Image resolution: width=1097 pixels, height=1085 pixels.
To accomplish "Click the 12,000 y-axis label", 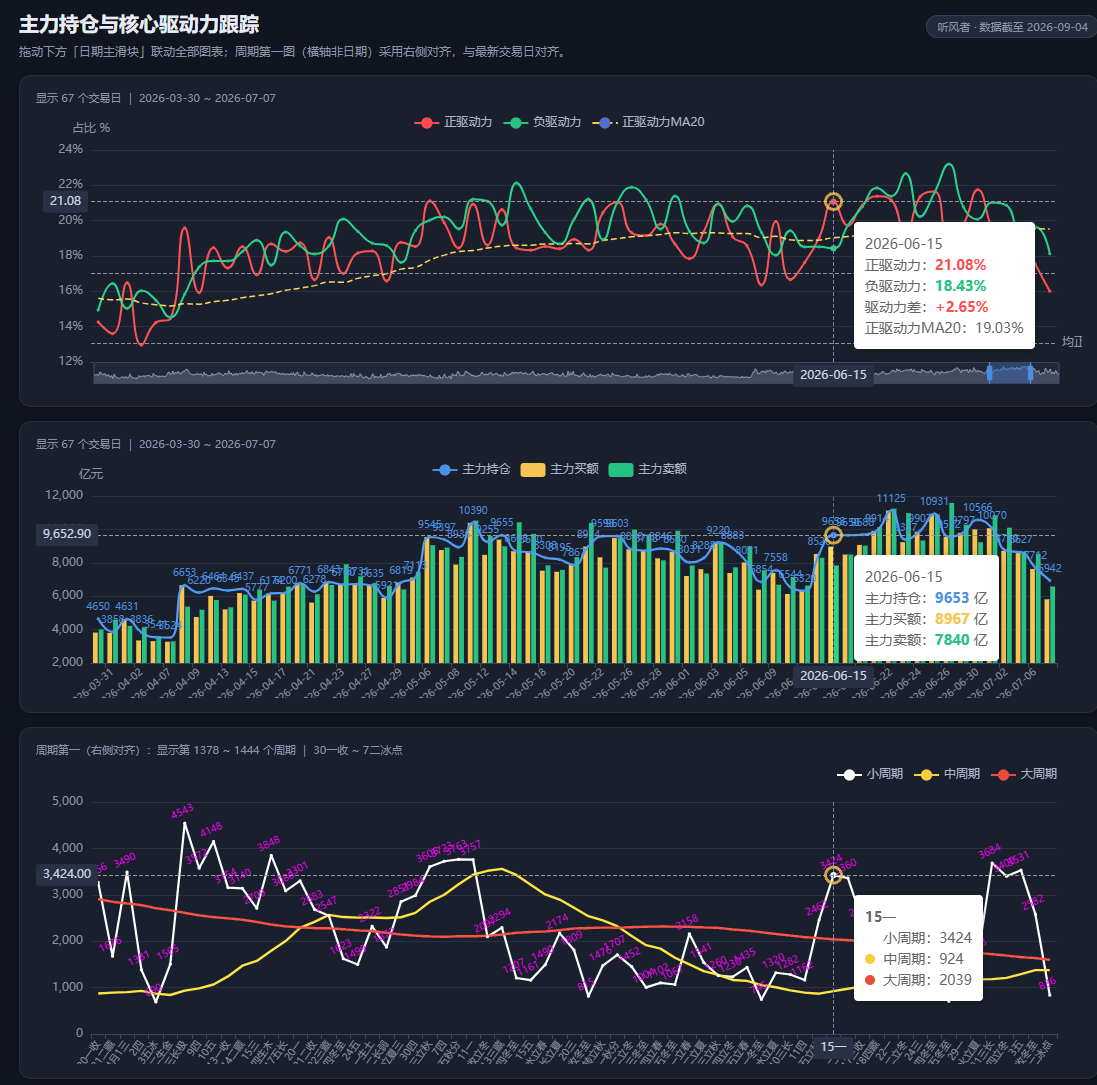I will pos(64,495).
